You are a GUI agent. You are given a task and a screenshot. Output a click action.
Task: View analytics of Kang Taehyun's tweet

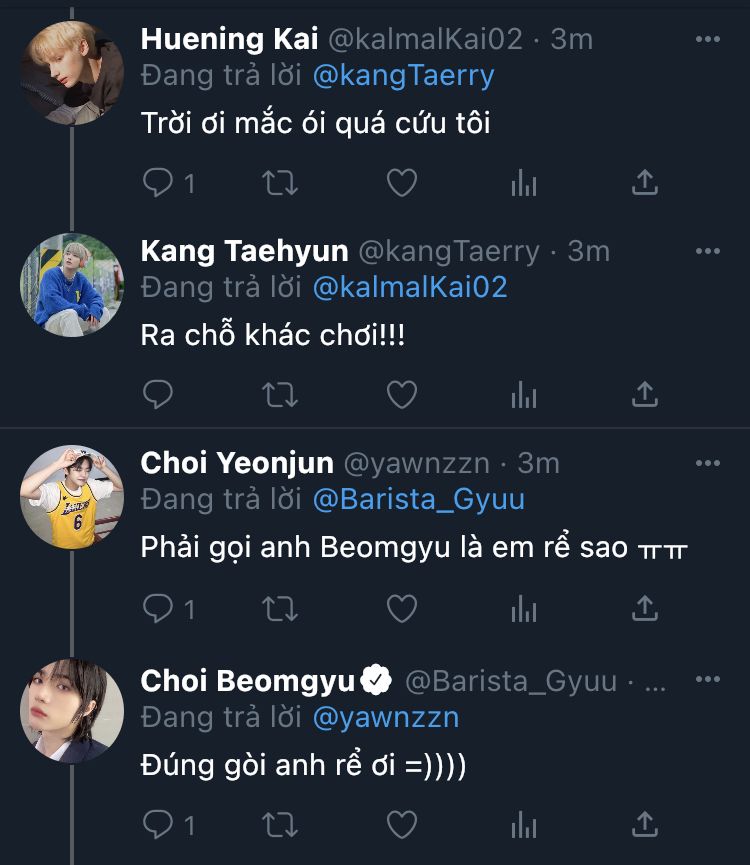tap(524, 395)
